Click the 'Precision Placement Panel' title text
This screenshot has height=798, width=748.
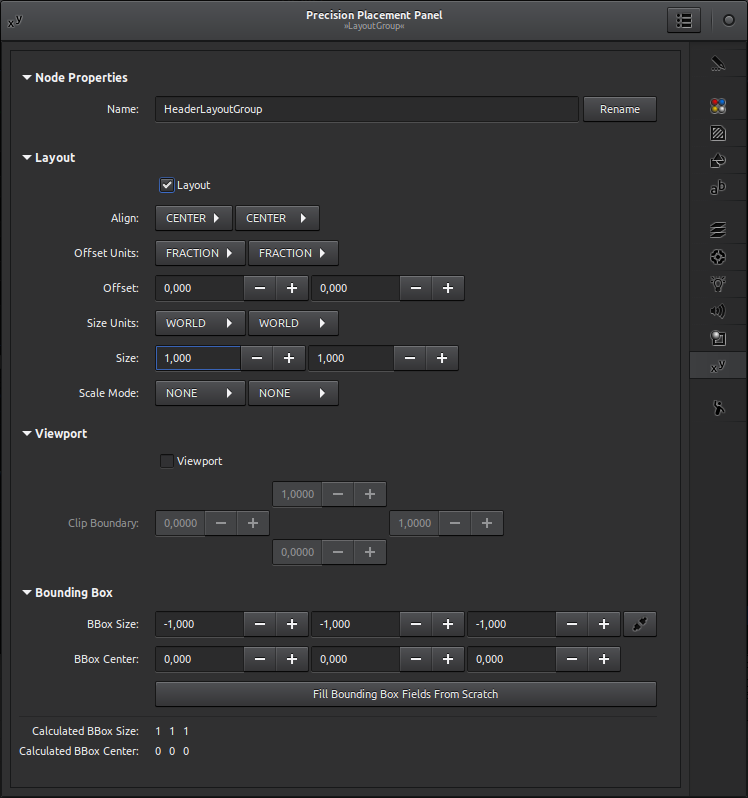click(374, 15)
